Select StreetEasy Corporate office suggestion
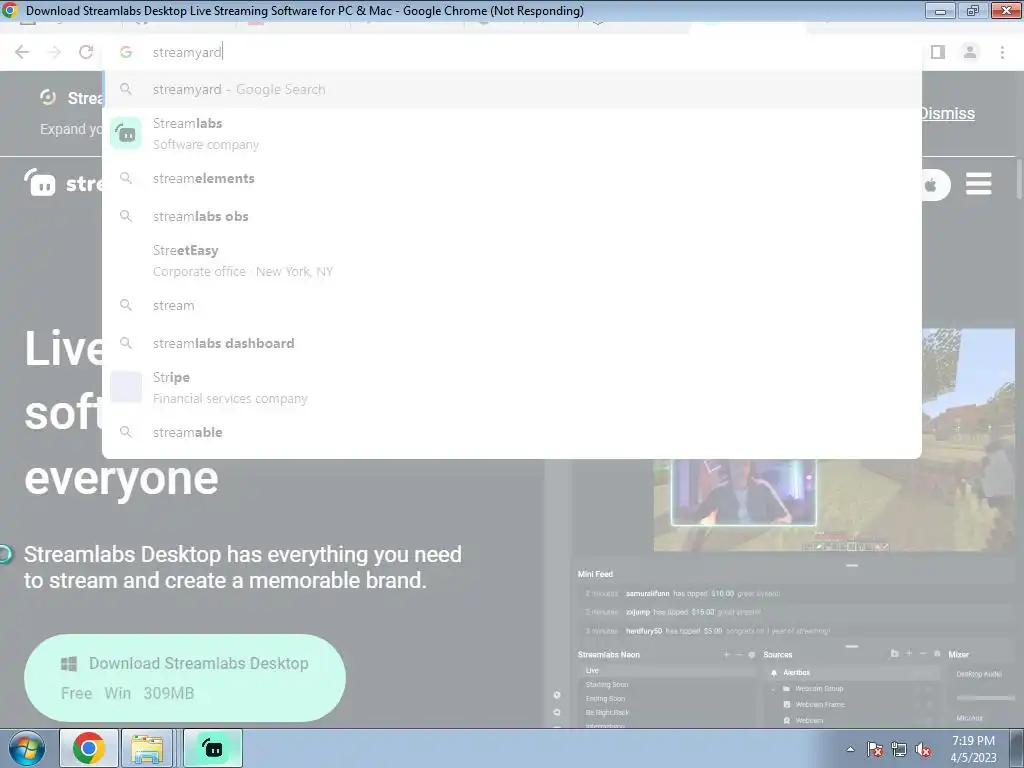The width and height of the screenshot is (1024, 768). 513,261
